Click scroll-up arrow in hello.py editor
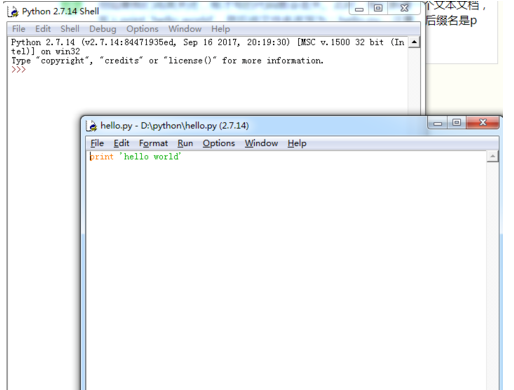The width and height of the screenshot is (514, 390). click(x=492, y=156)
